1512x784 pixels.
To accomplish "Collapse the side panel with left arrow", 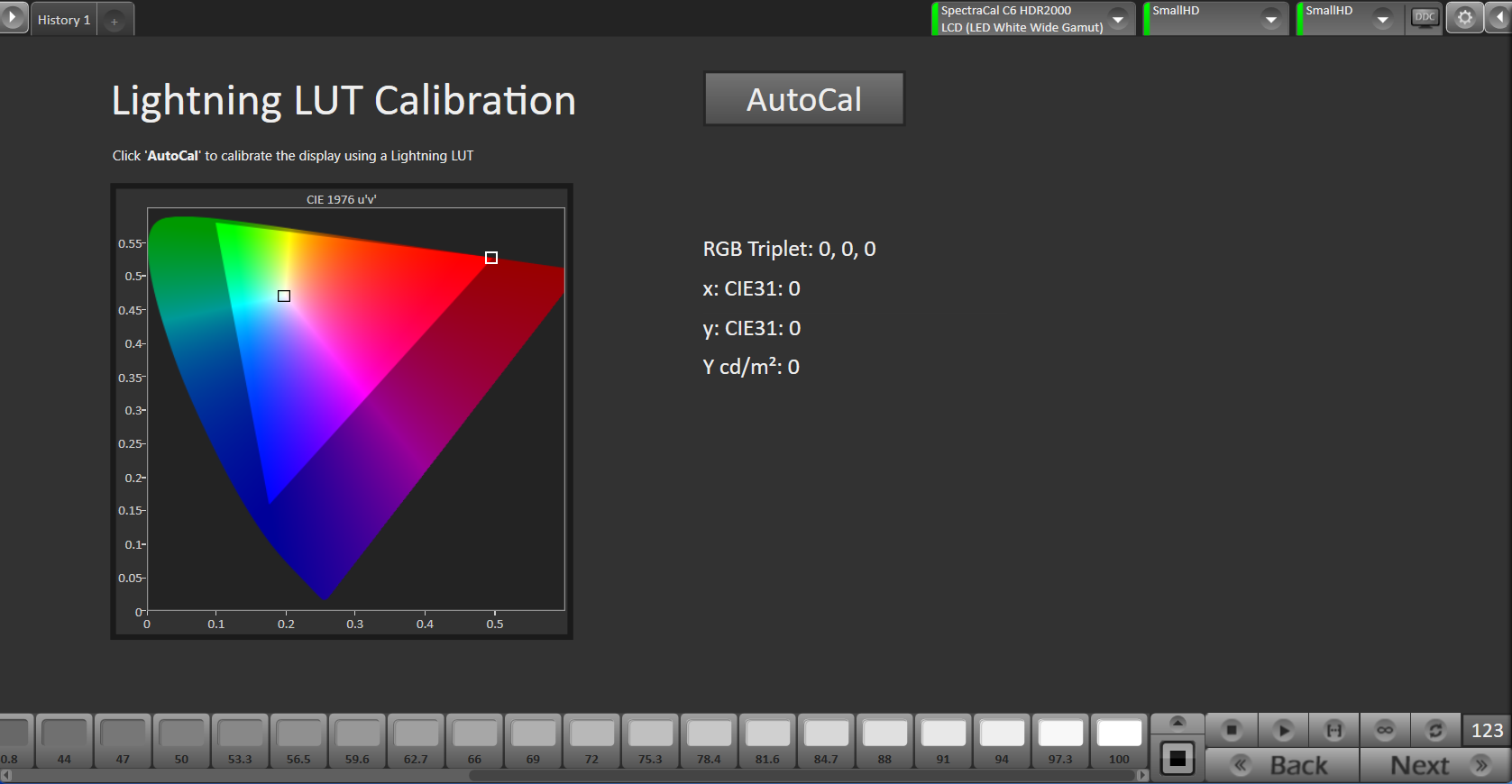I will 1498,18.
